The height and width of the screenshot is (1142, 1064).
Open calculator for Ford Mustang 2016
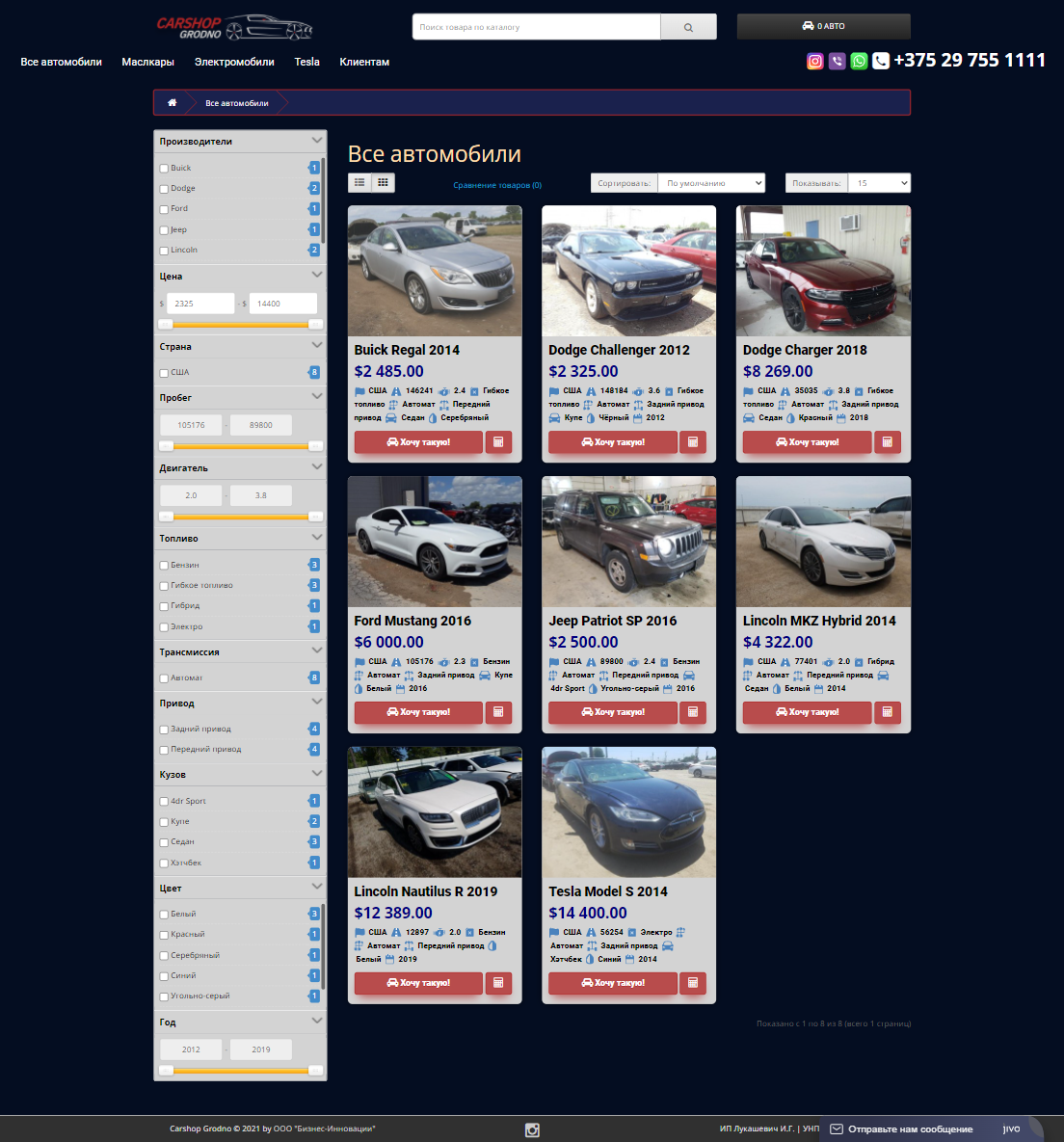499,712
